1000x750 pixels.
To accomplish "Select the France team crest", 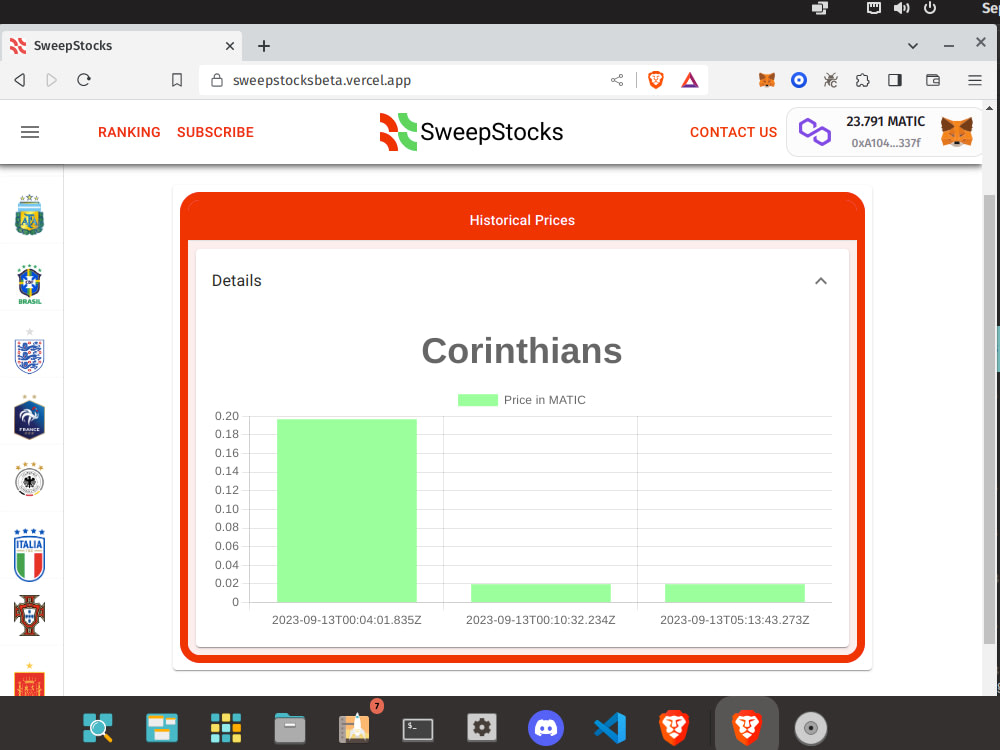I will pyautogui.click(x=29, y=418).
